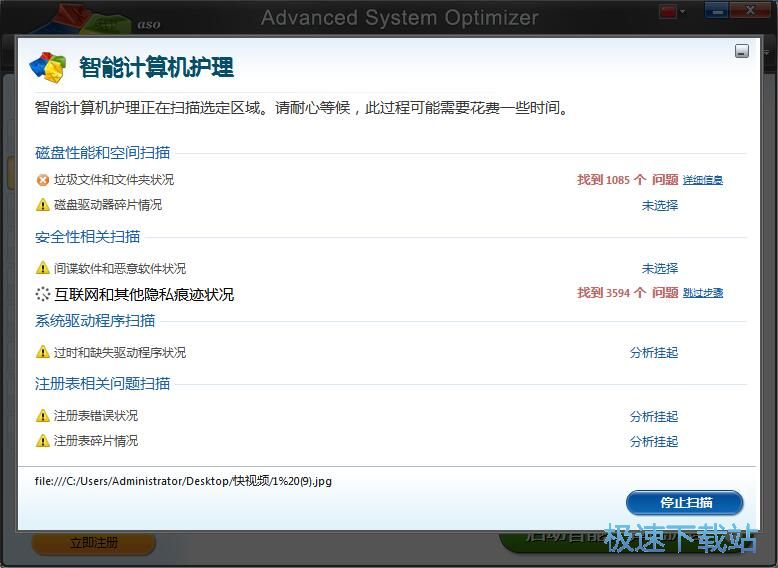Click the red error icon beside 垃圾文件和文件夹状况
Viewport: 778px width, 568px height.
[x=43, y=180]
